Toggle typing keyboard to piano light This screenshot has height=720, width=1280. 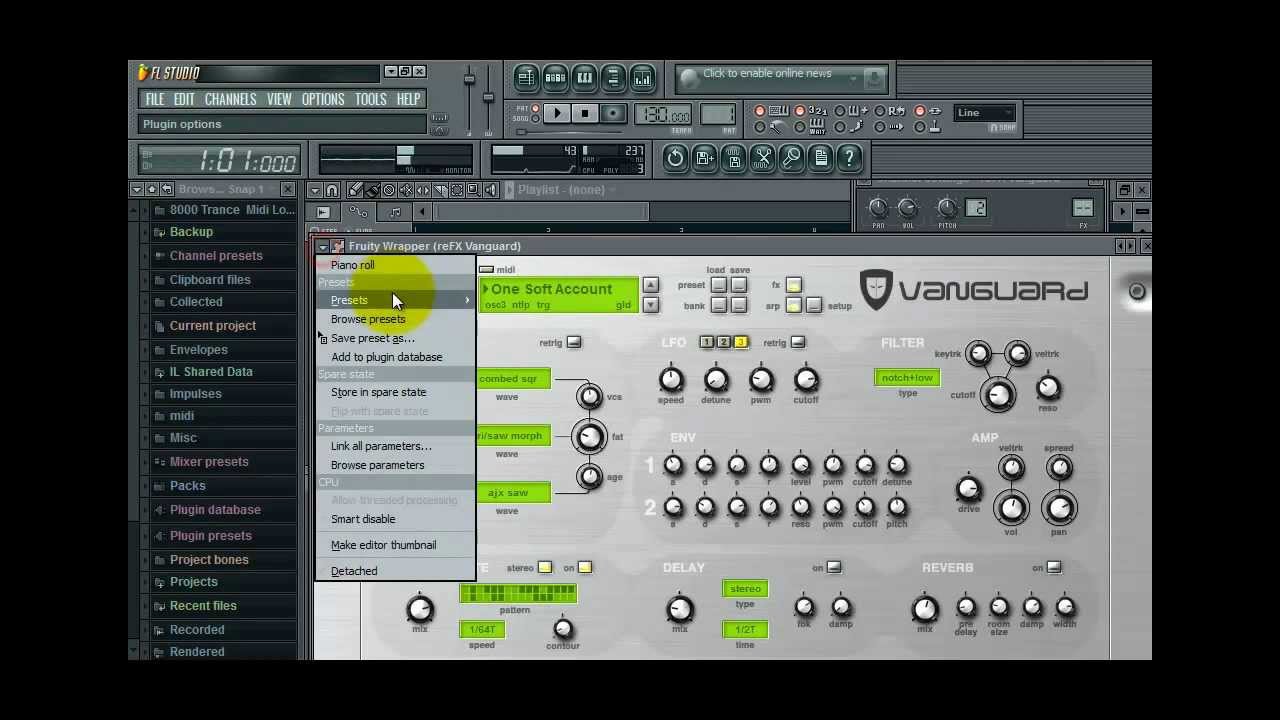pos(760,111)
